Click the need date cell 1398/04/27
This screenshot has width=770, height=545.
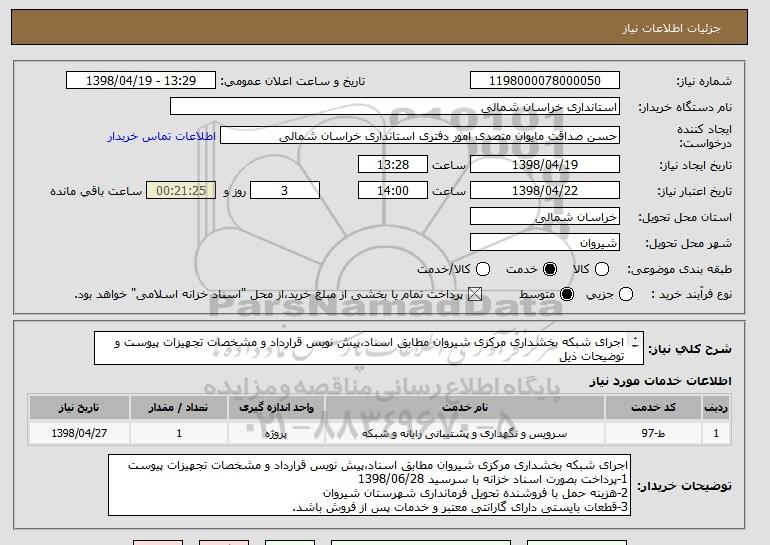pyautogui.click(x=79, y=433)
